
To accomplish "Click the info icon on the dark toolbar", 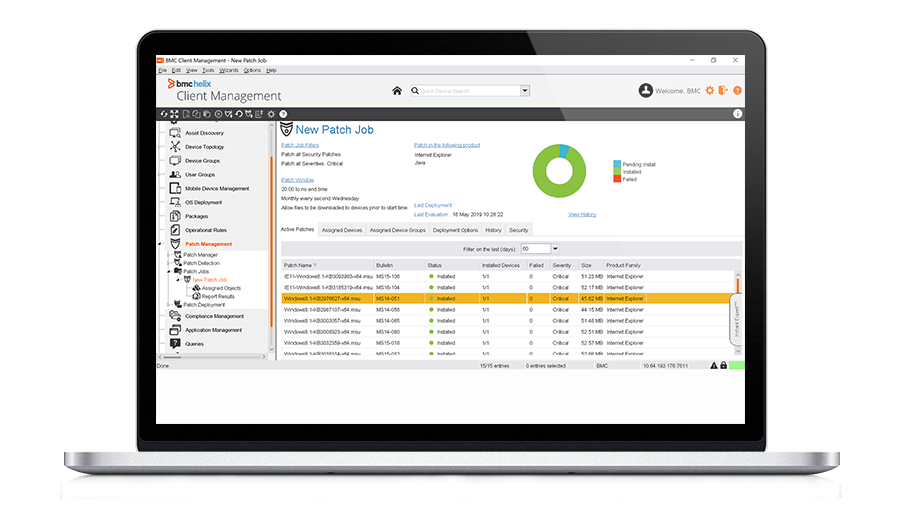I will [x=738, y=114].
